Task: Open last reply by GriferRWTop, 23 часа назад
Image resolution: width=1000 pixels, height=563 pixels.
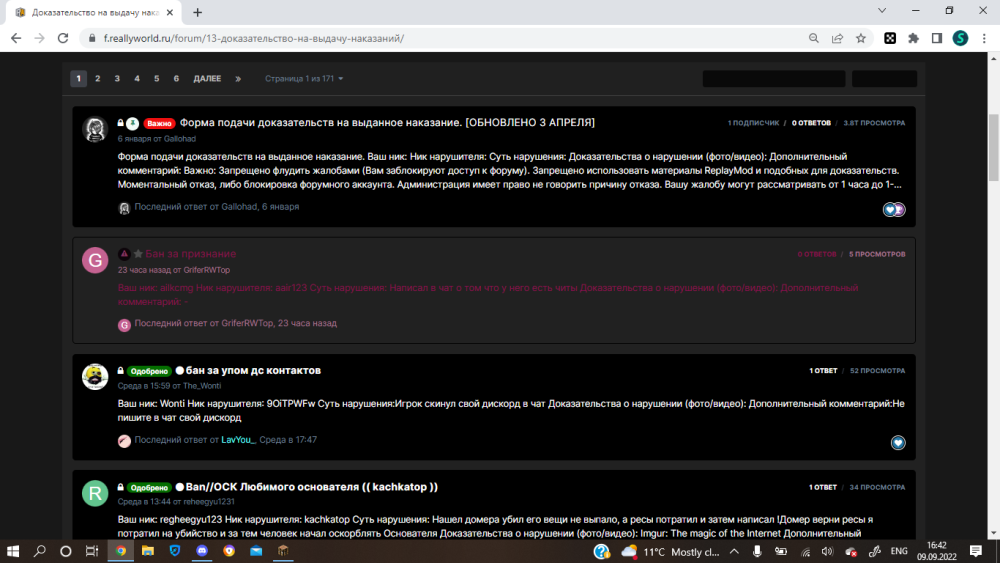Action: click(235, 323)
